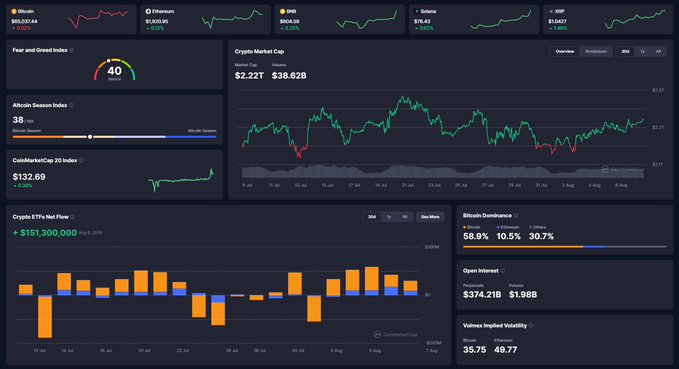Click the Bitcoin red price sparkline

pyautogui.click(x=98, y=19)
